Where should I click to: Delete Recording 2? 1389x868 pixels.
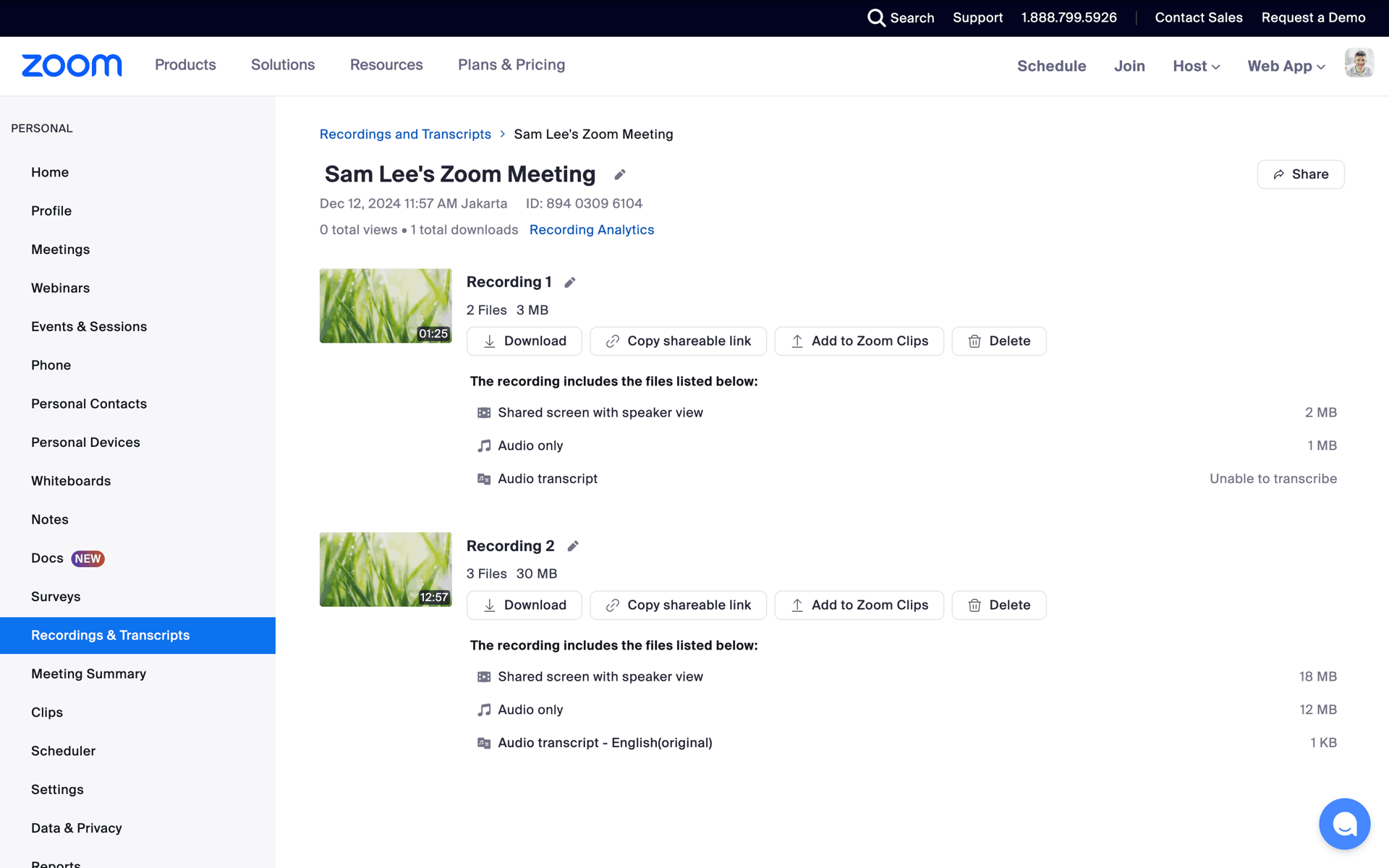(998, 605)
